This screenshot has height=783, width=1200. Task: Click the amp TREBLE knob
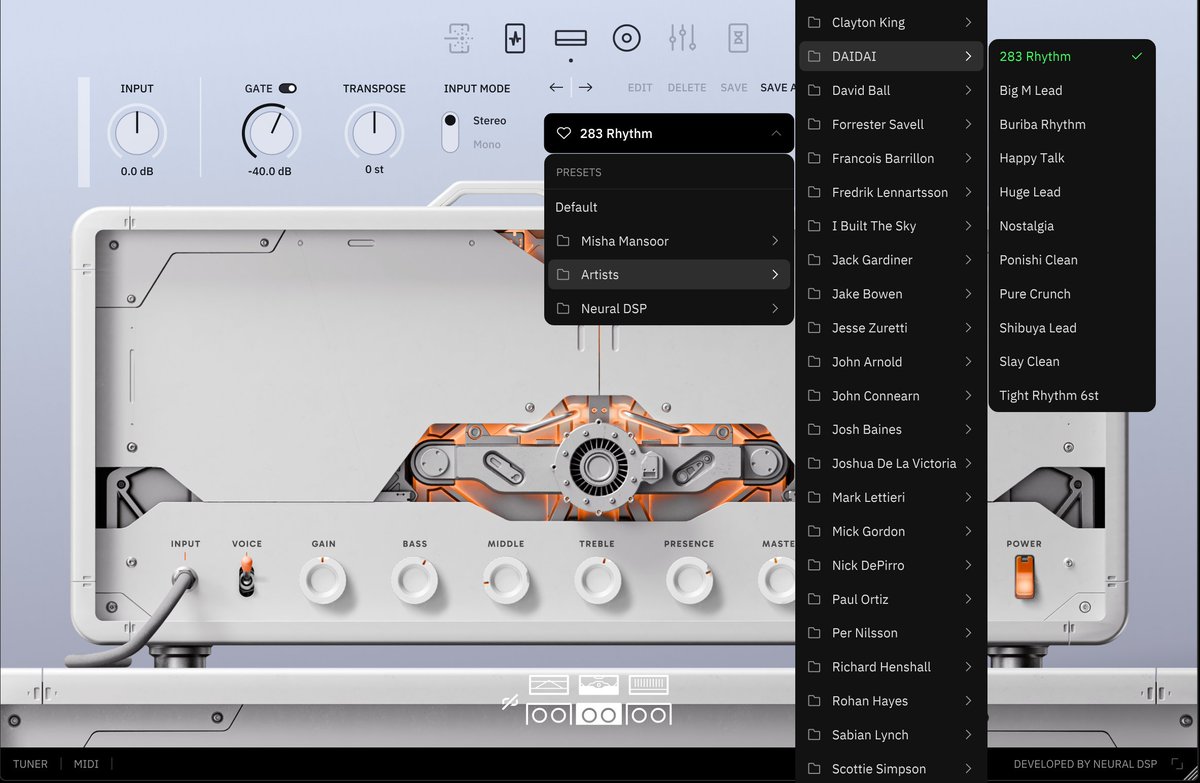click(598, 579)
